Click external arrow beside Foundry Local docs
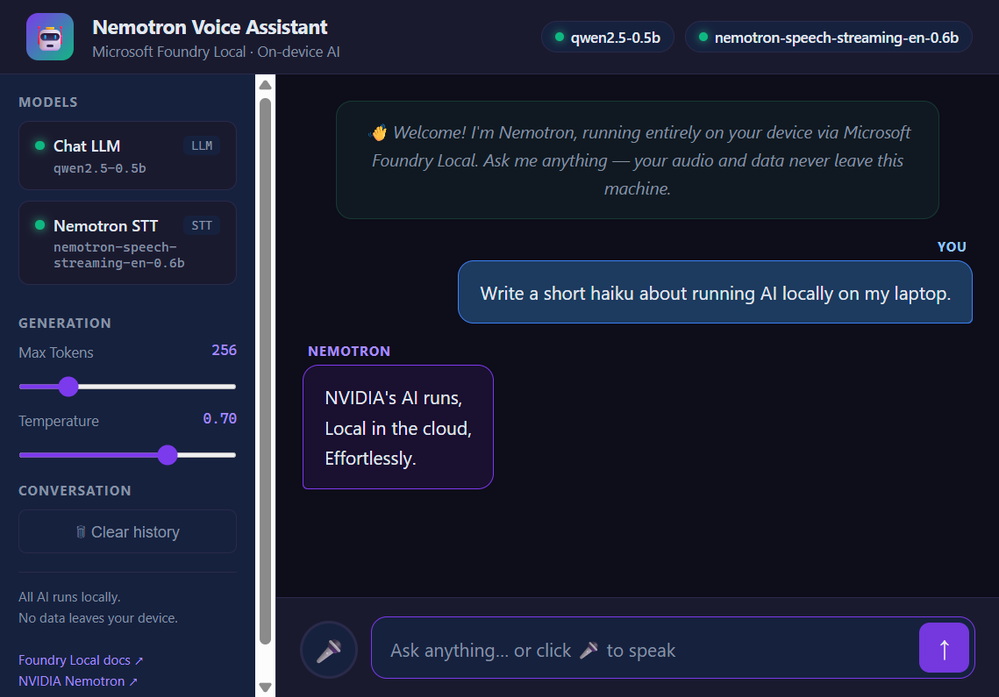999x697 pixels. [x=140, y=661]
